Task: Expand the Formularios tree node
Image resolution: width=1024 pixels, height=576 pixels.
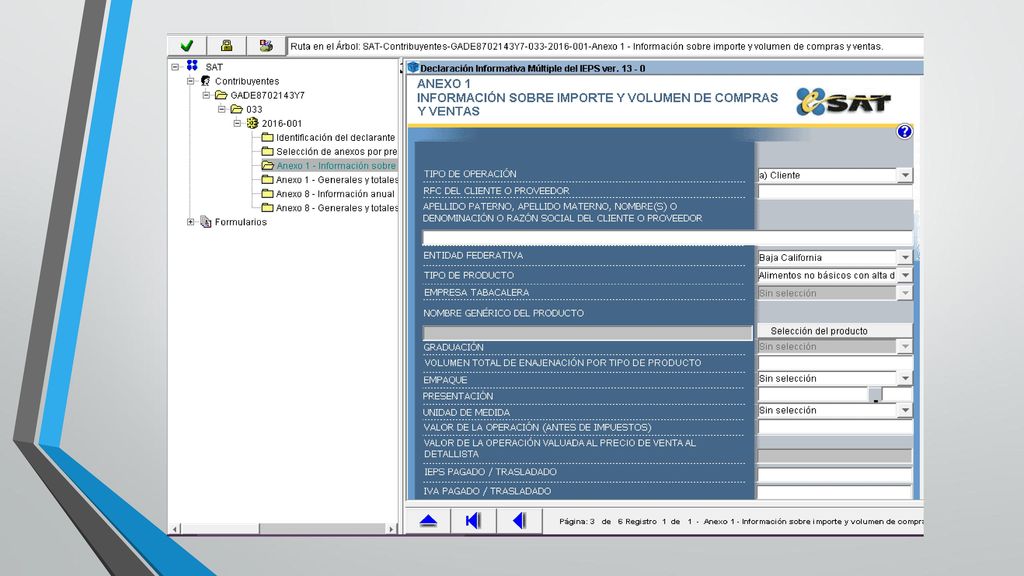Action: coord(191,222)
